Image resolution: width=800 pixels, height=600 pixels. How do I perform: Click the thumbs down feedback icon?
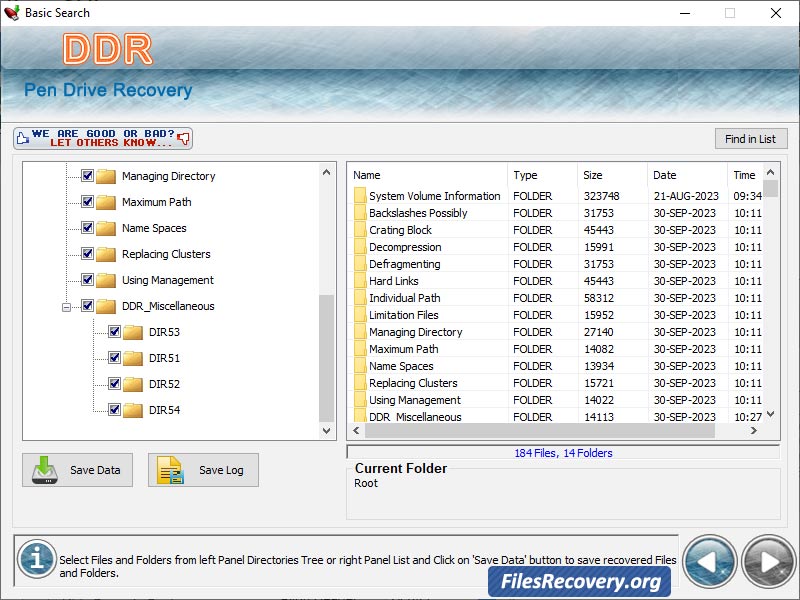(182, 138)
